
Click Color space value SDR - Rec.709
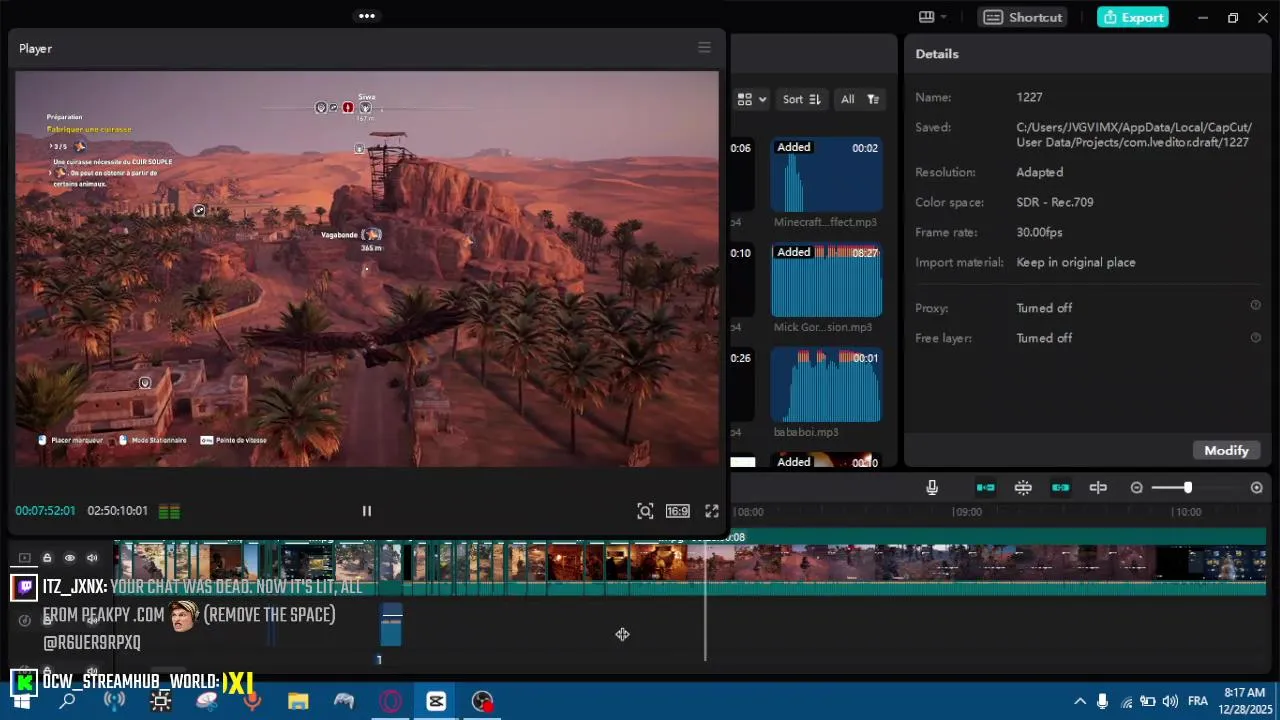[x=1055, y=202]
